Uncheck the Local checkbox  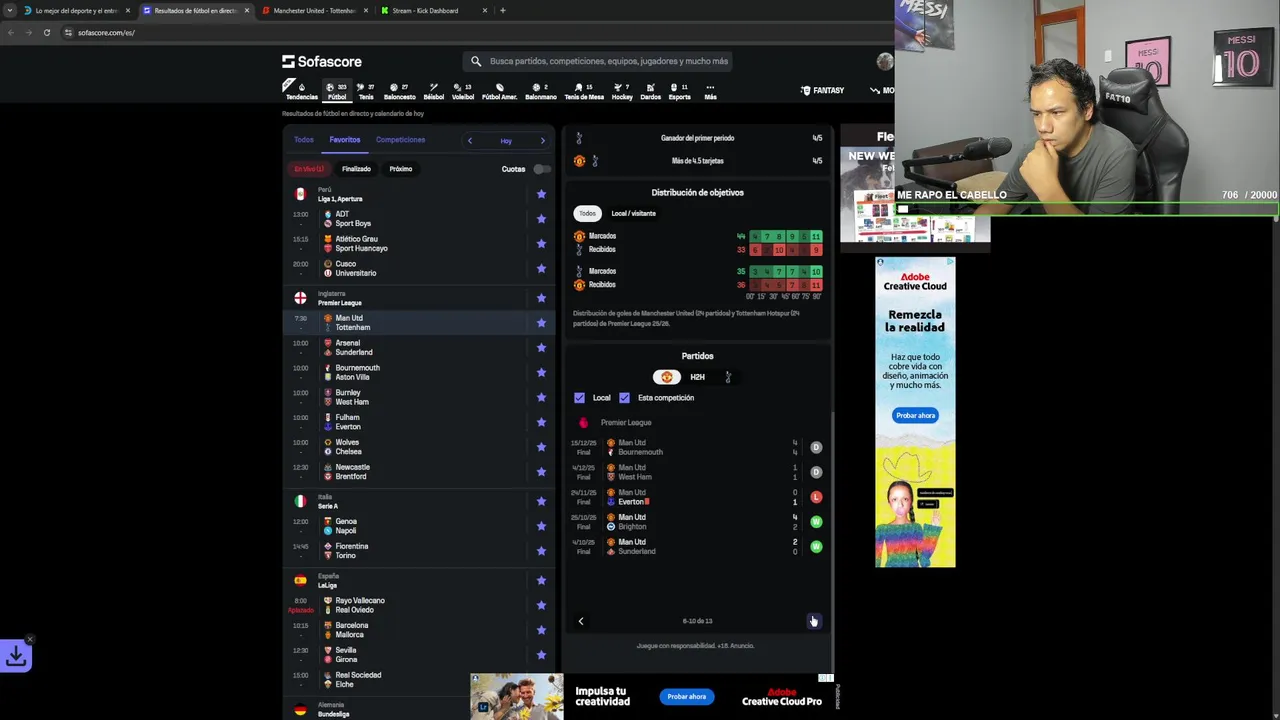[x=579, y=398]
